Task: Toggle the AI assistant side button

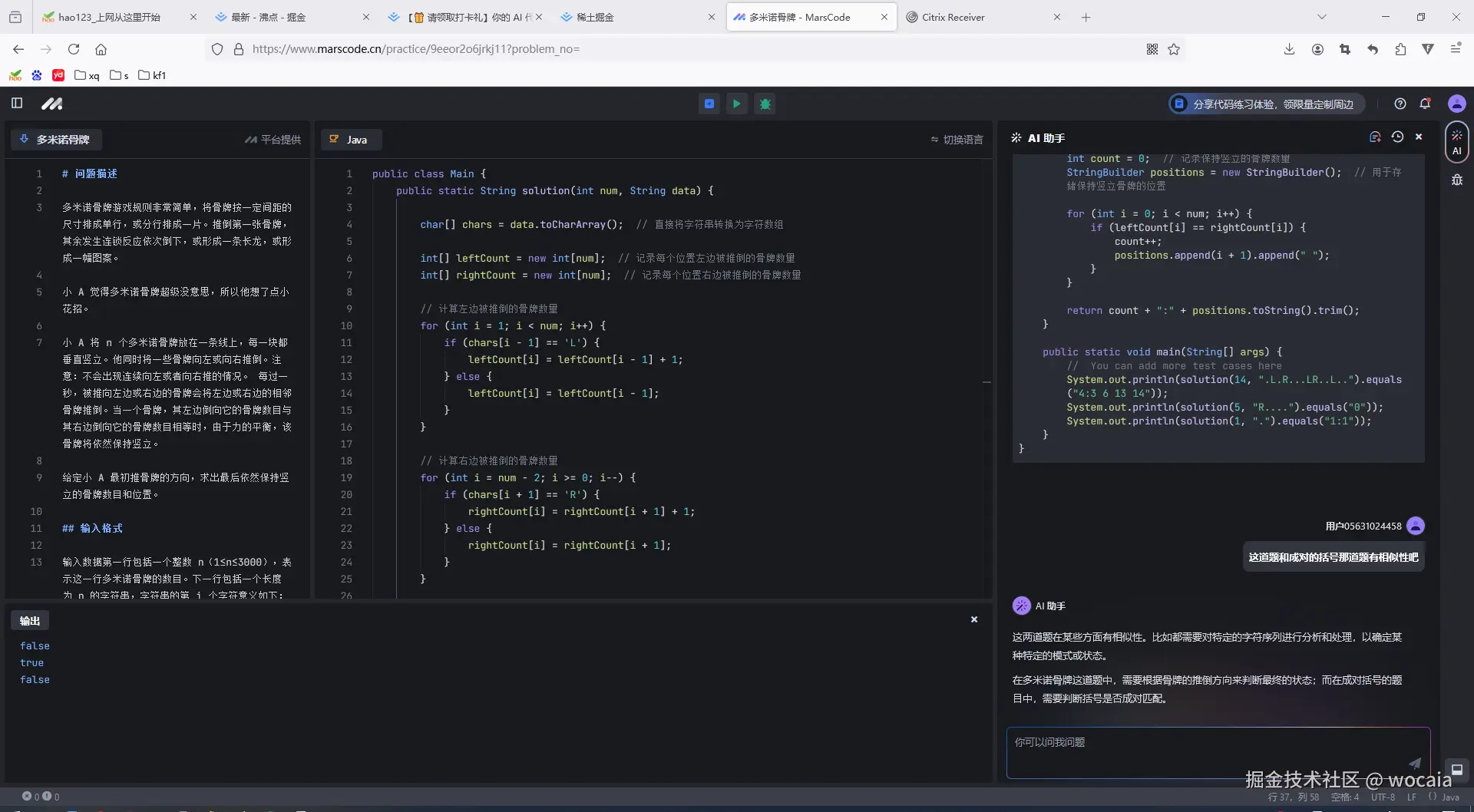Action: [x=1456, y=142]
